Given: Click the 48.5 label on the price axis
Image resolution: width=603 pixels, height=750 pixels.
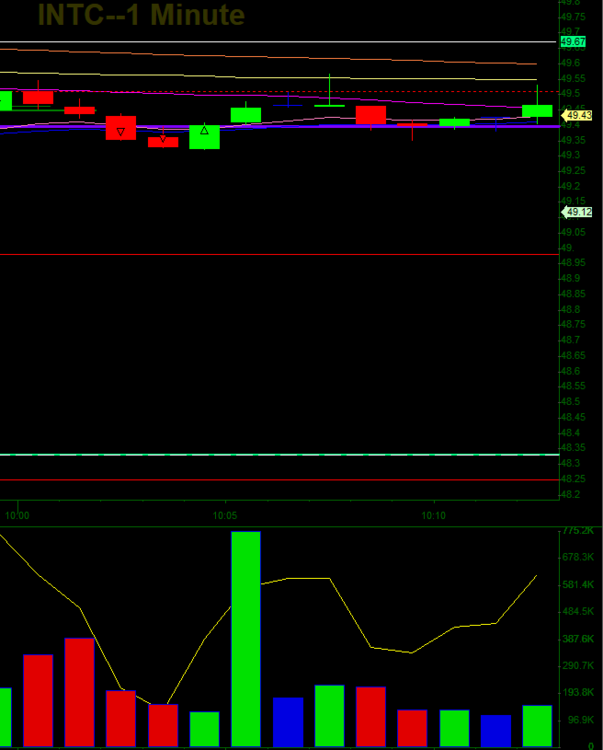Looking at the screenshot, I should pos(573,401).
